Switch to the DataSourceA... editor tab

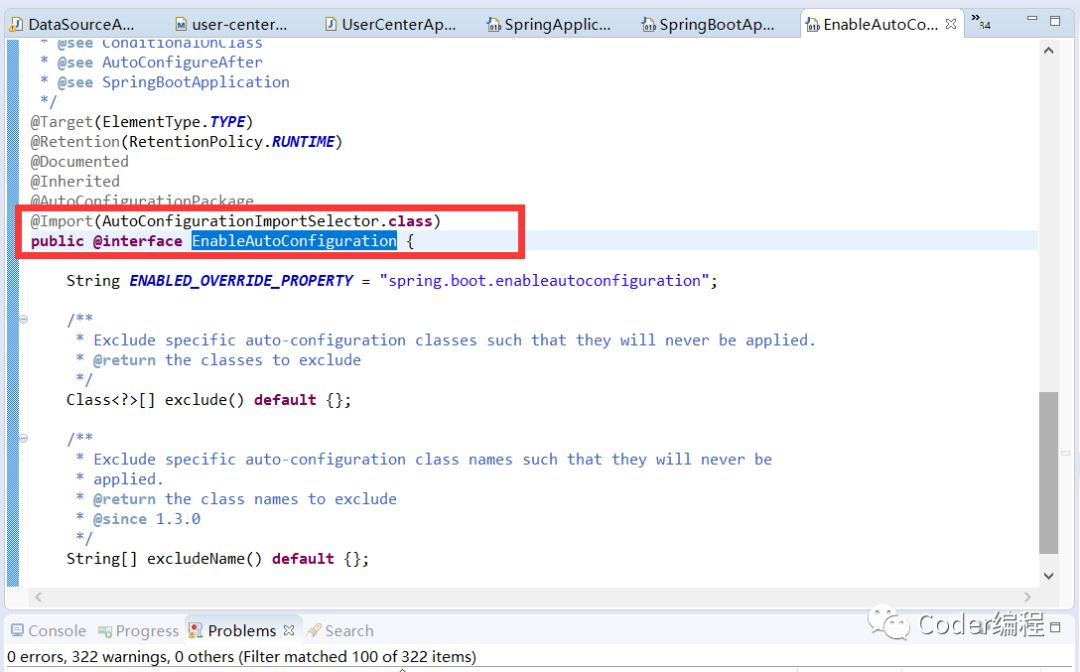click(74, 25)
